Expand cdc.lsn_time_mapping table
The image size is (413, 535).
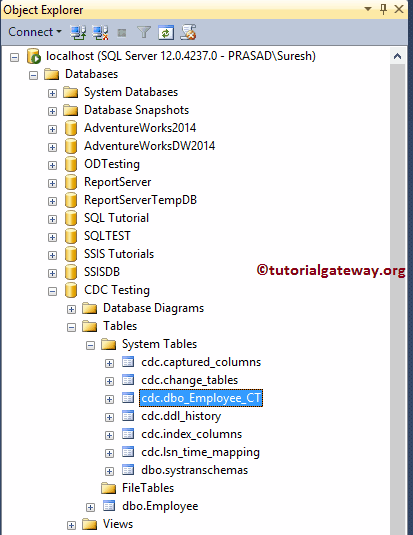[x=109, y=453]
